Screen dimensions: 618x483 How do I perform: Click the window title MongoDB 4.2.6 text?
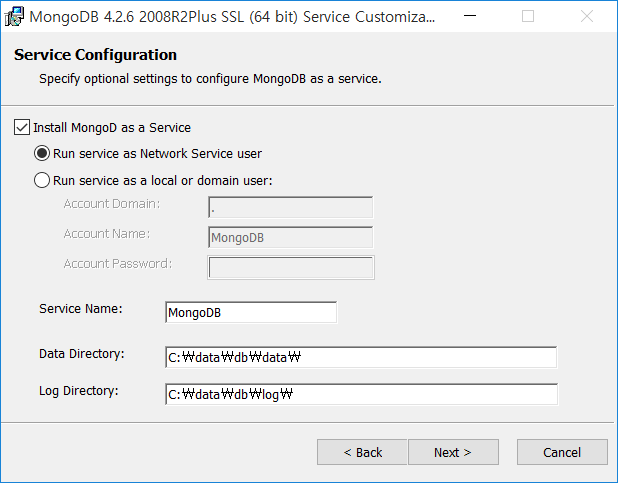(x=233, y=17)
